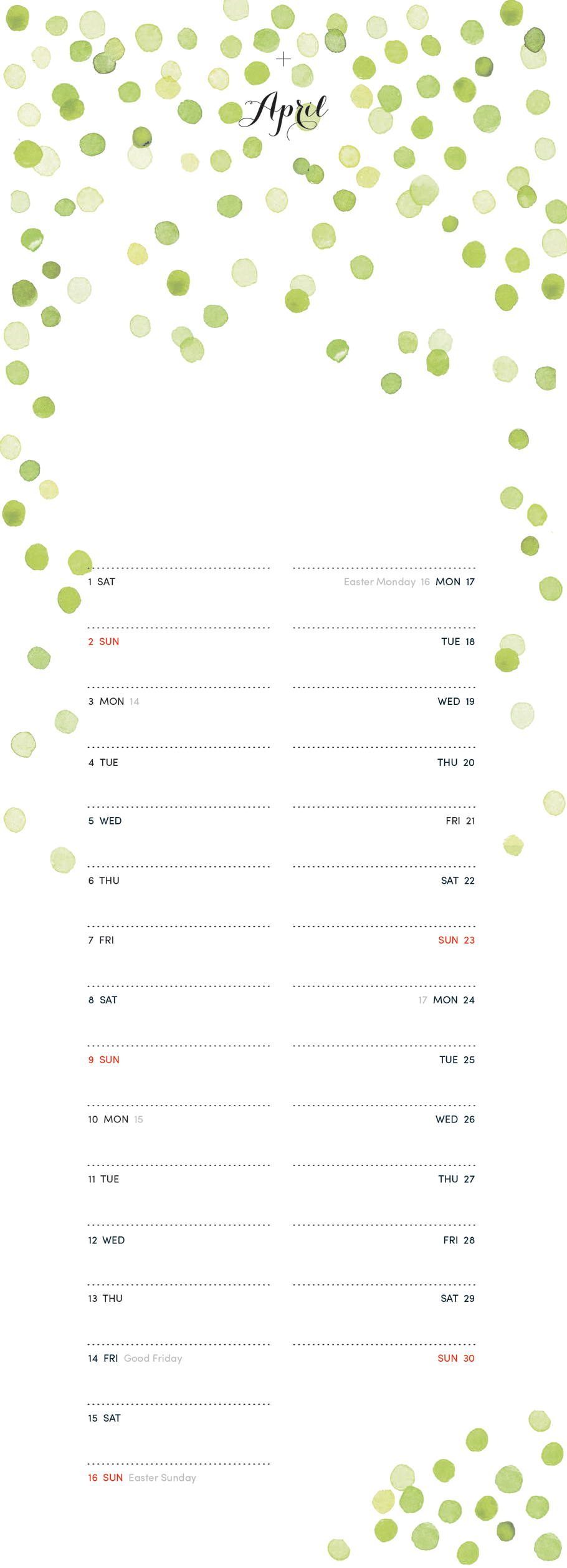Image resolution: width=567 pixels, height=1568 pixels.
Task: Select the Good Friday holiday label
Action: [153, 1359]
